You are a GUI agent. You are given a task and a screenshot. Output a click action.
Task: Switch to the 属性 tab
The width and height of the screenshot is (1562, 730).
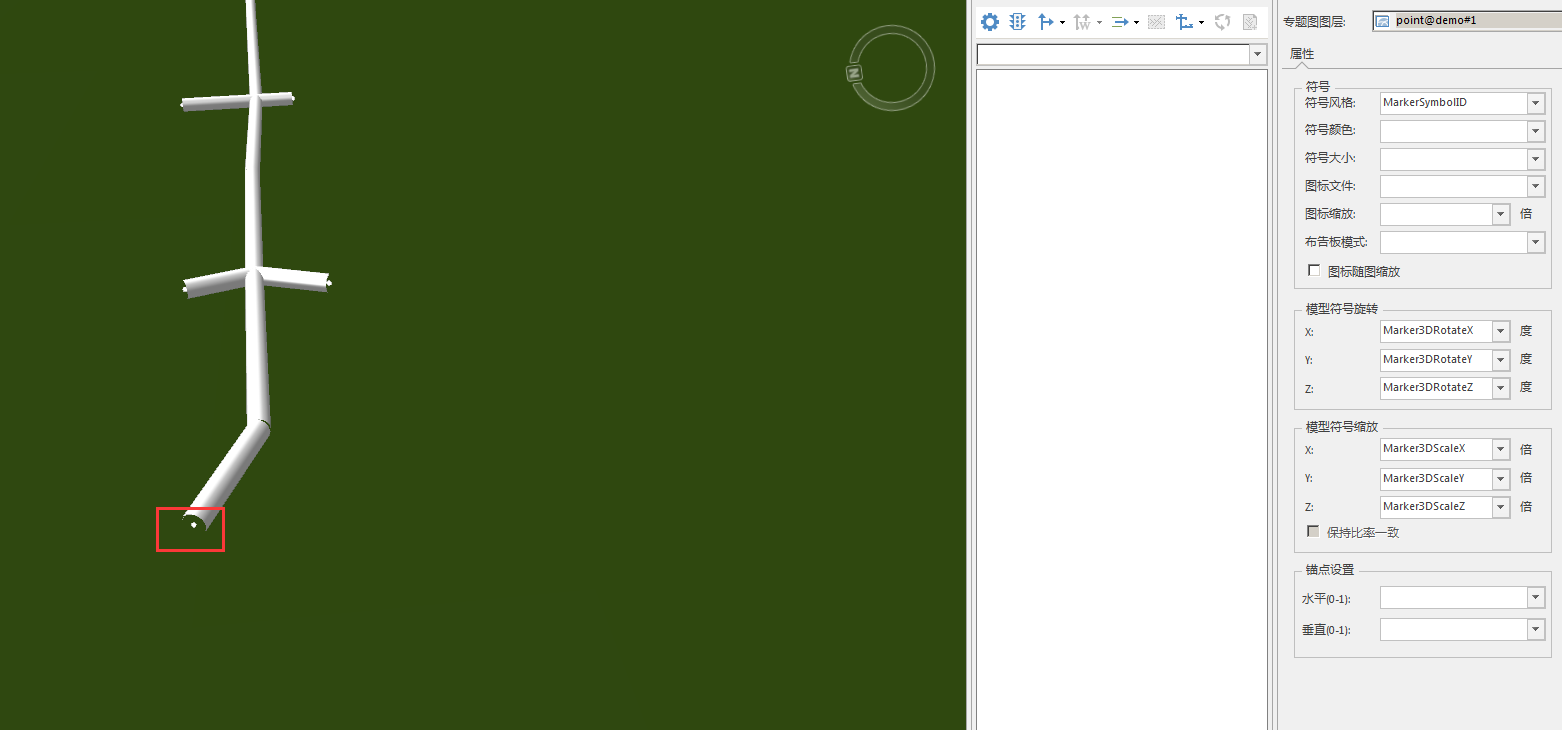tap(1302, 54)
